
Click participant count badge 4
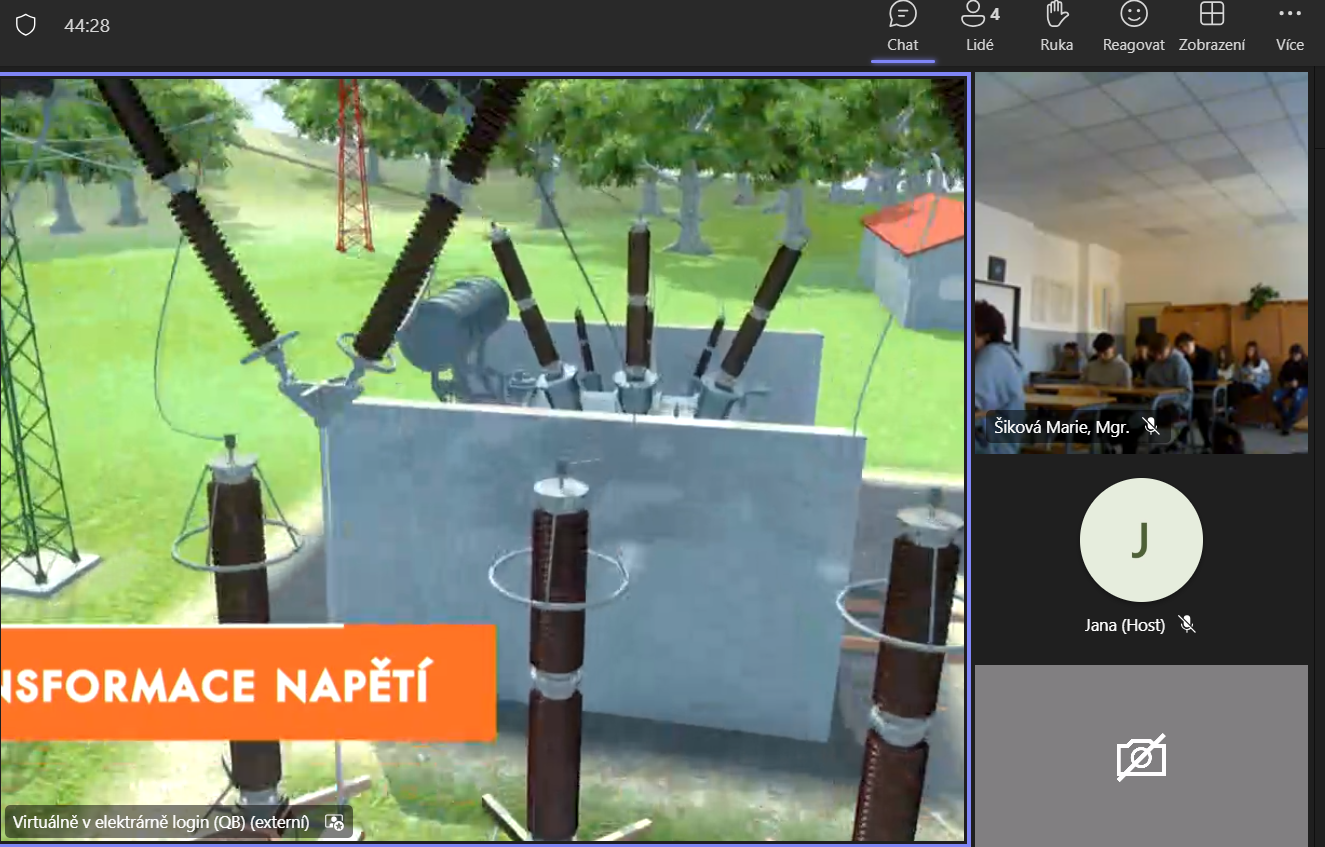[995, 14]
